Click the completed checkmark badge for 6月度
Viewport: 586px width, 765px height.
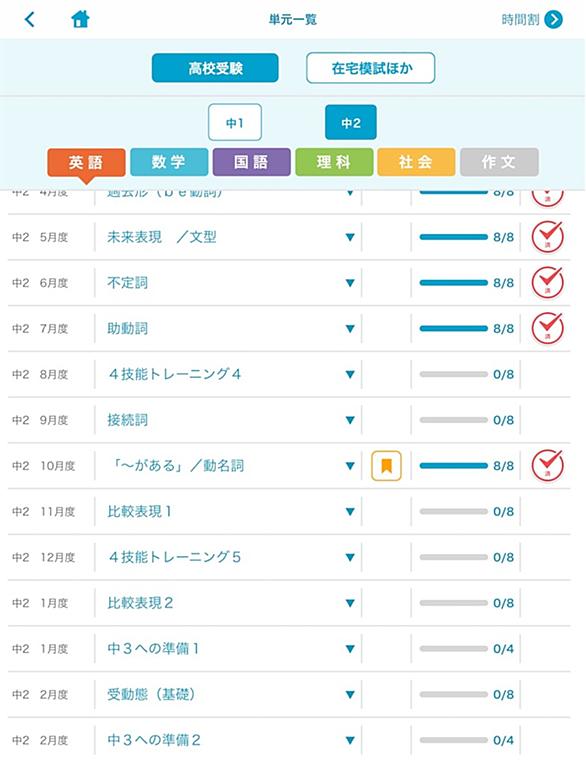point(547,283)
